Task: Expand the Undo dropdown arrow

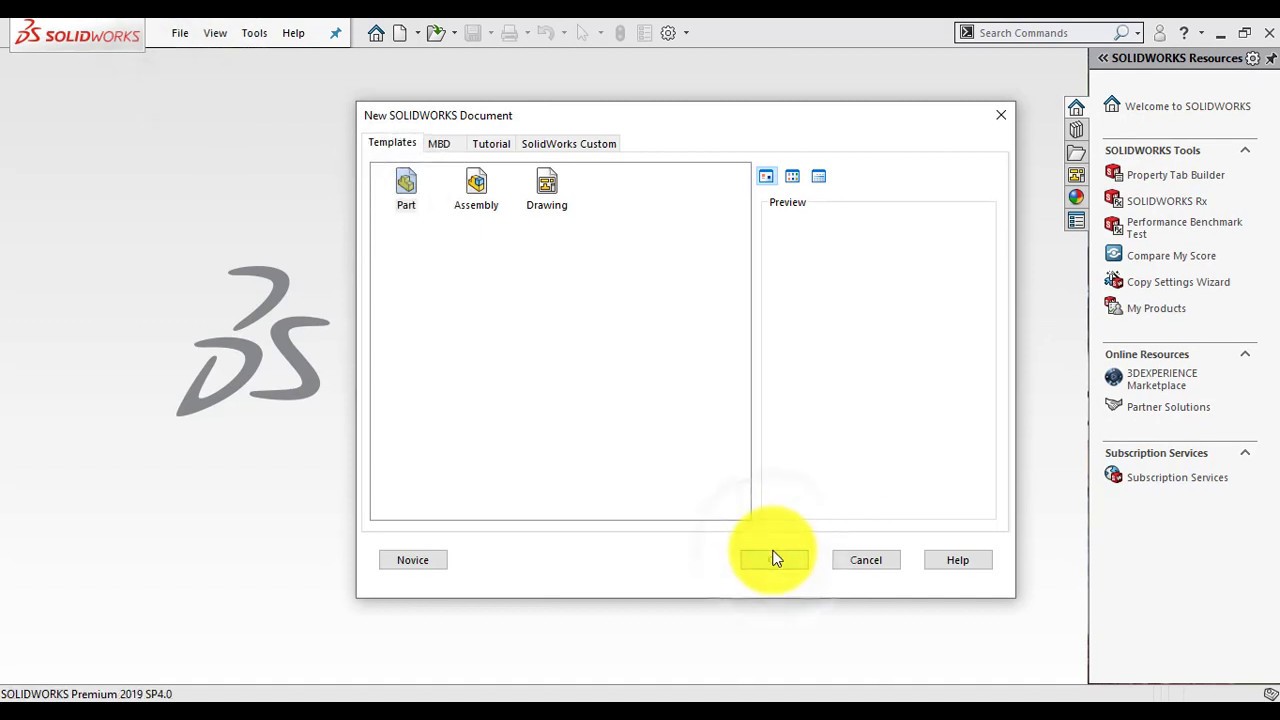Action: pyautogui.click(x=563, y=33)
